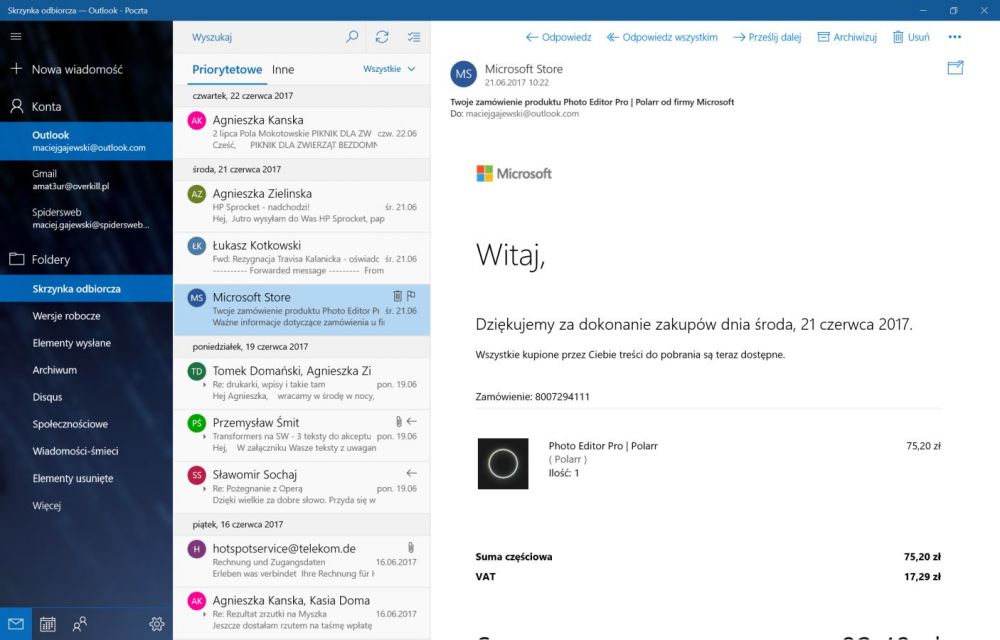Screen dimensions: 1000x640
Task: Expand Przemysław Śmit conversation thread
Action: 204,437
